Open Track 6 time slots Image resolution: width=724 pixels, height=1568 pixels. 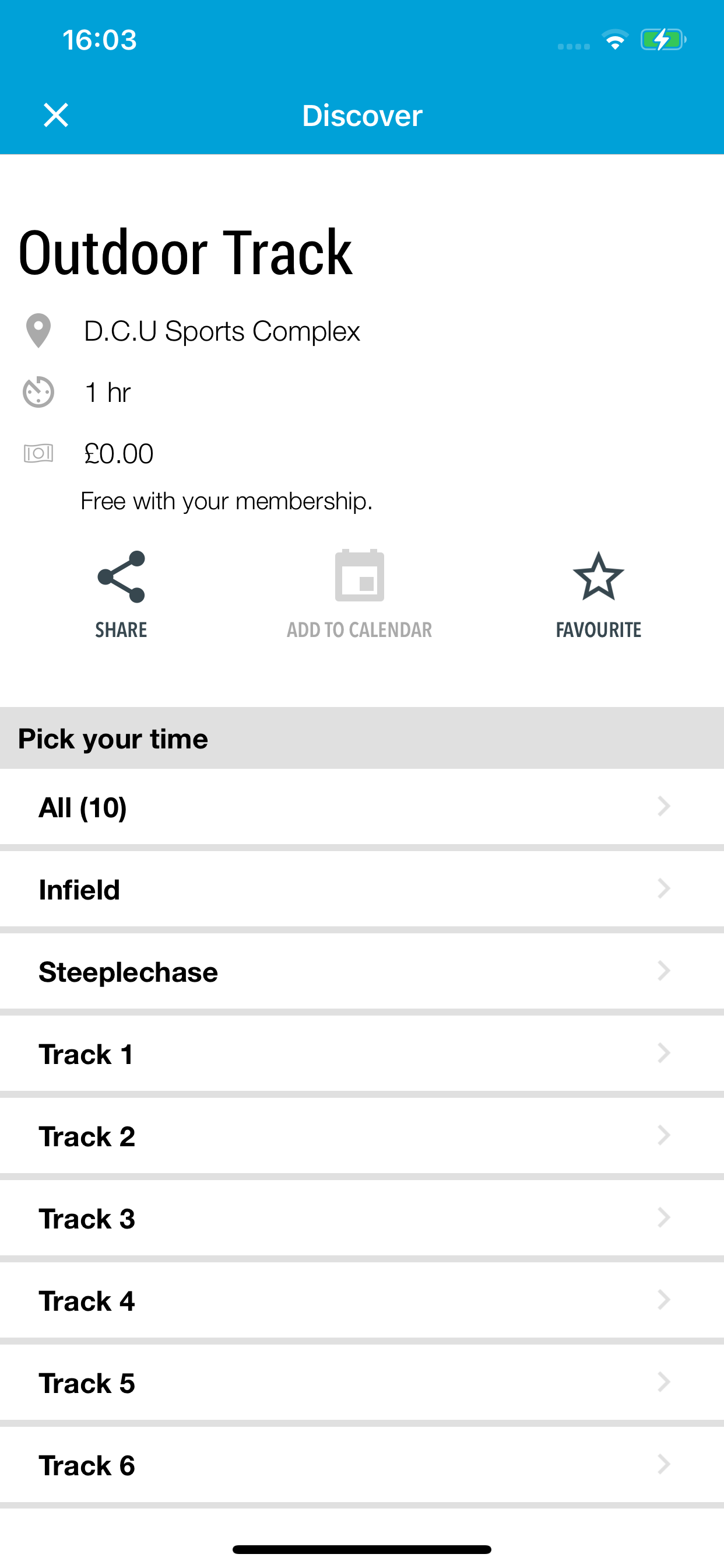(x=362, y=1465)
